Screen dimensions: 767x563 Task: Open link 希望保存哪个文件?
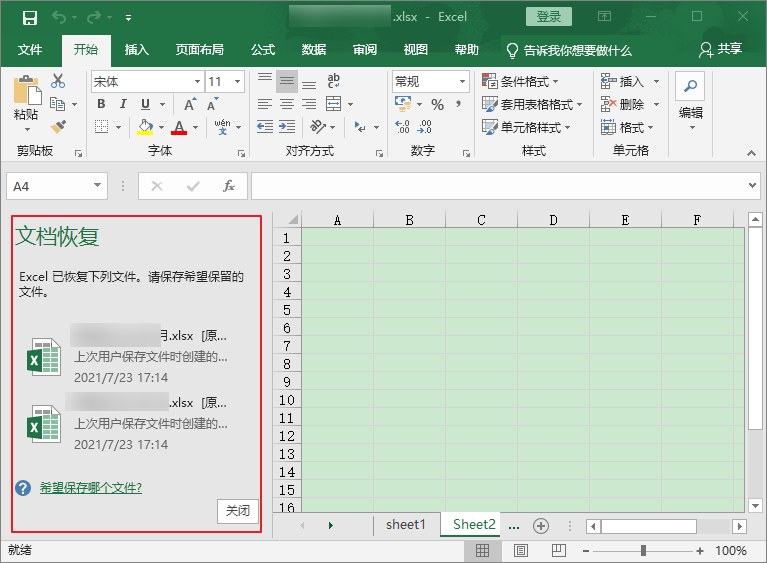pyautogui.click(x=91, y=488)
